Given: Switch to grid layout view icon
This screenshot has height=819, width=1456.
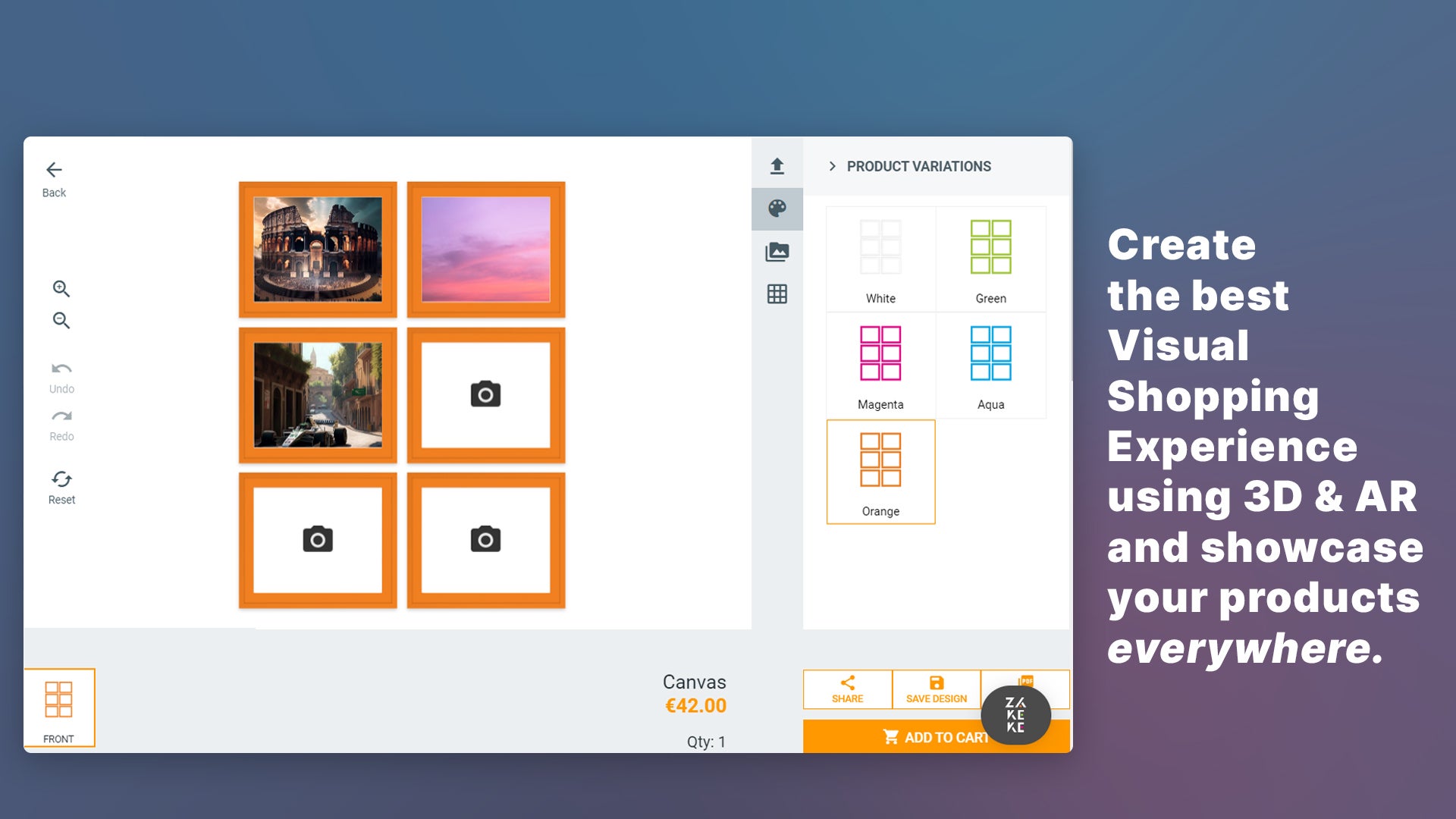Looking at the screenshot, I should click(778, 294).
